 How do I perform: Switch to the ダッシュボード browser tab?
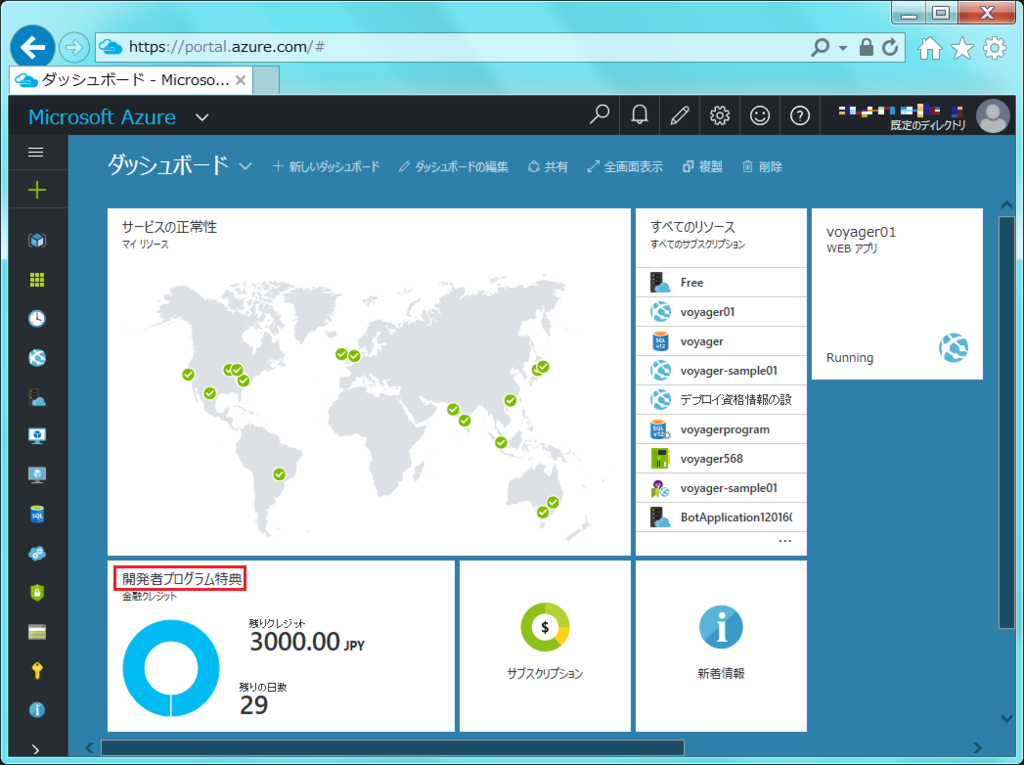tap(131, 80)
